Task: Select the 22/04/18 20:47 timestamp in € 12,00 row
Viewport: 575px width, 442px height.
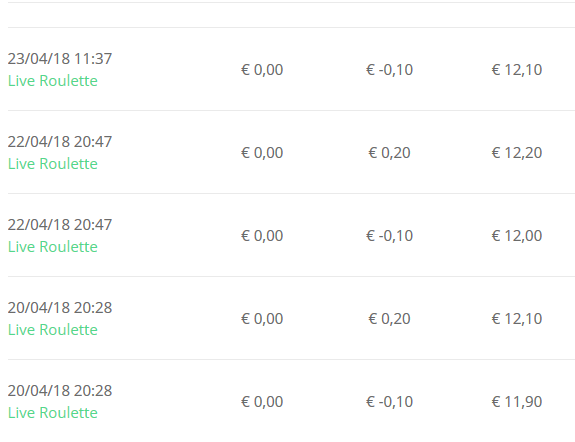Action: (60, 224)
